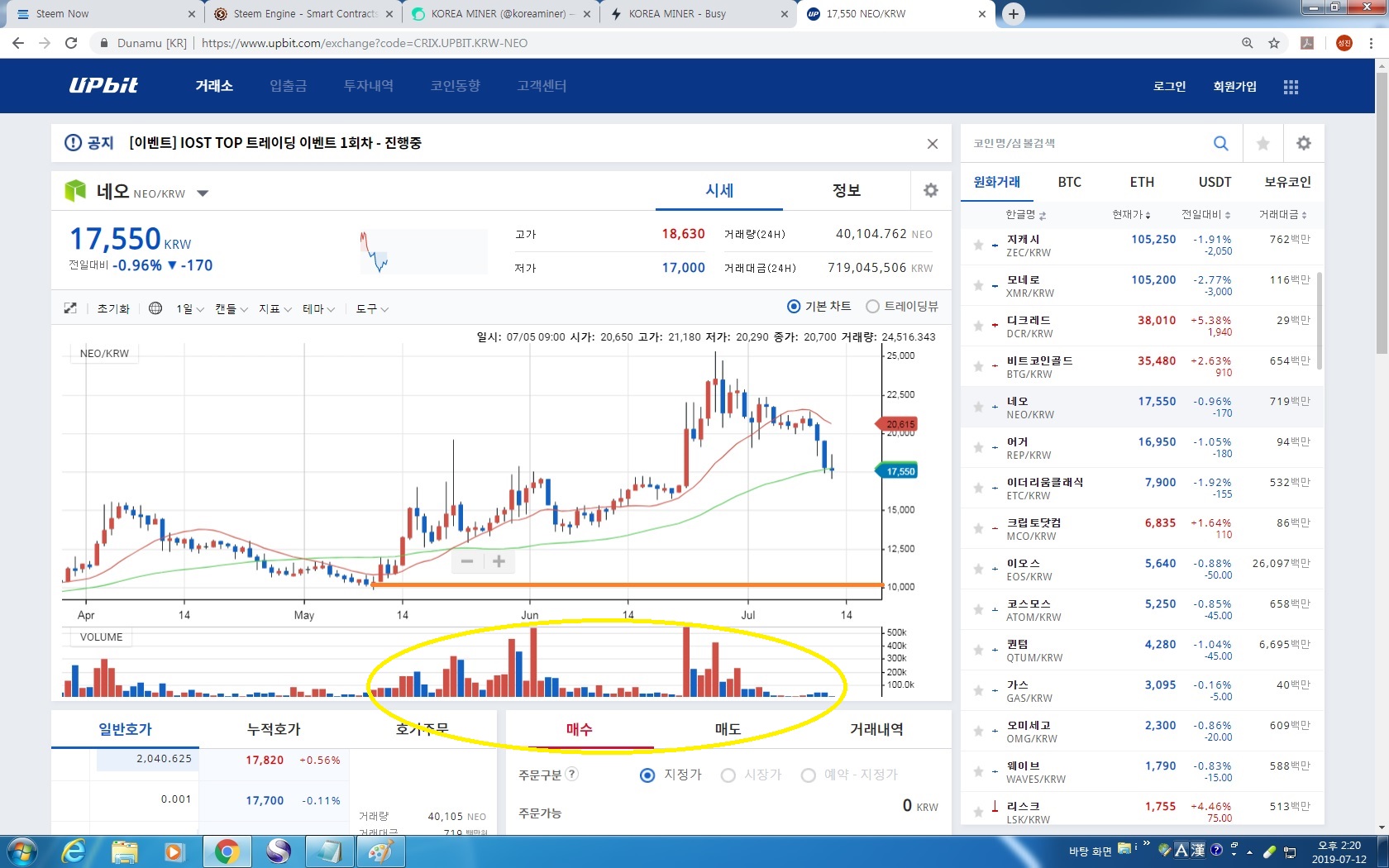Focus the coin name search field
This screenshot has width=1389, height=868.
1085,144
